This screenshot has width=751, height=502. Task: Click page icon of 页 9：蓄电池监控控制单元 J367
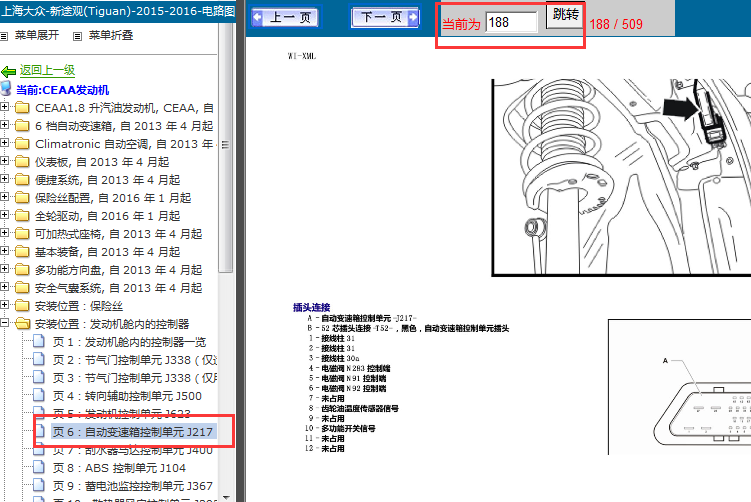click(x=39, y=485)
